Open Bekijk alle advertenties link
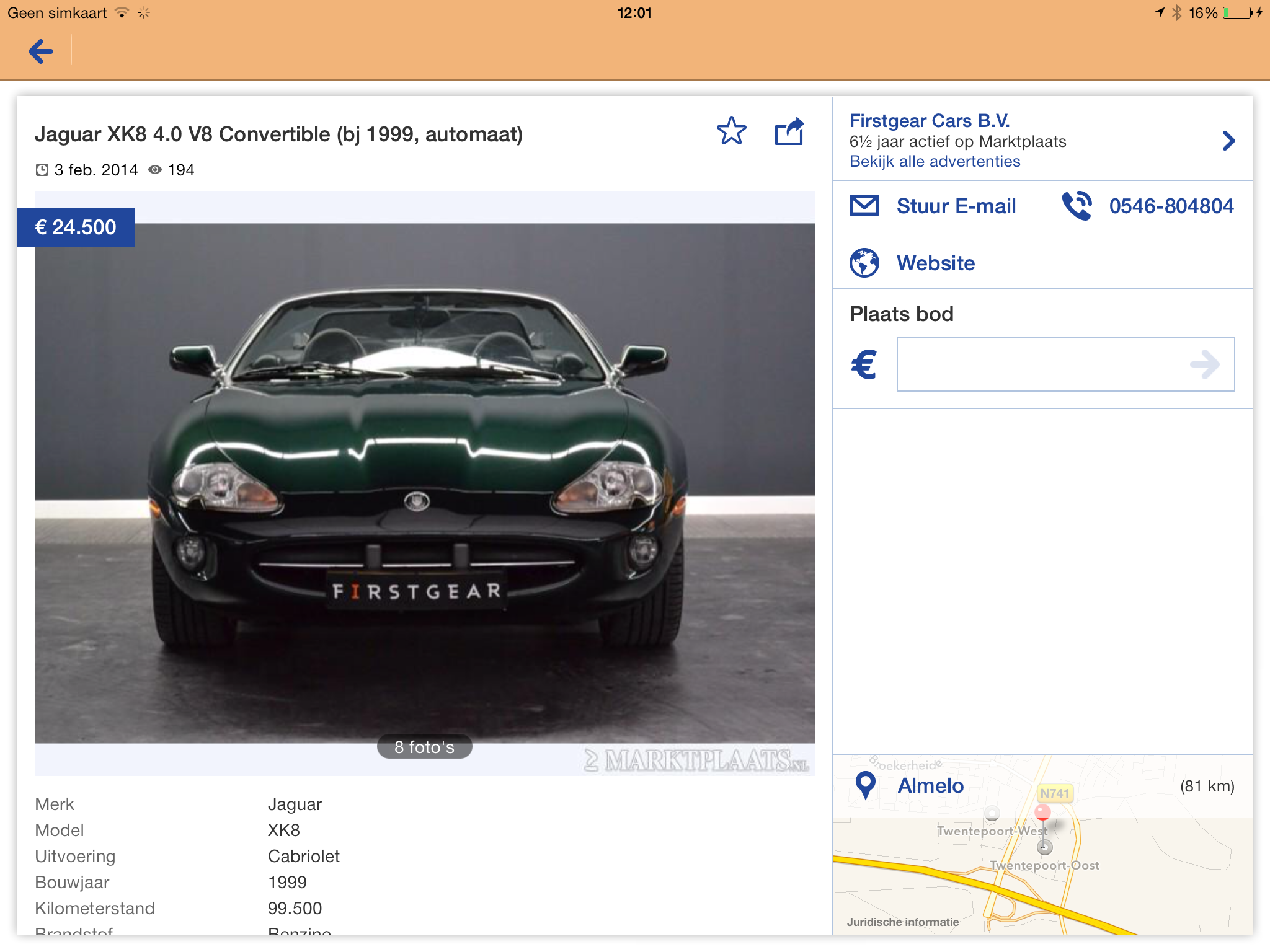1270x952 pixels. pyautogui.click(x=935, y=161)
